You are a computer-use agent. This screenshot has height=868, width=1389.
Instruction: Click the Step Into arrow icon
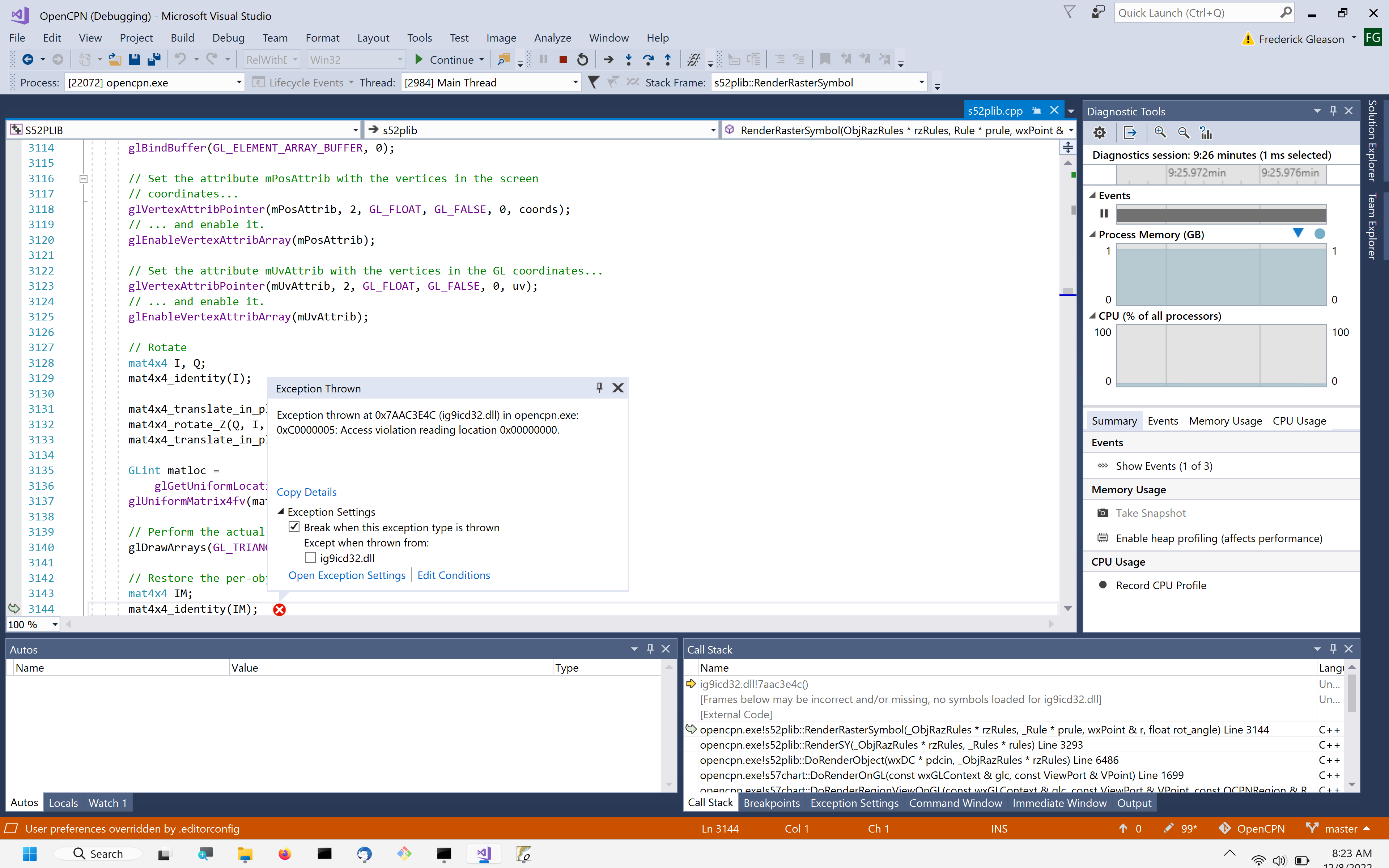coord(629,59)
